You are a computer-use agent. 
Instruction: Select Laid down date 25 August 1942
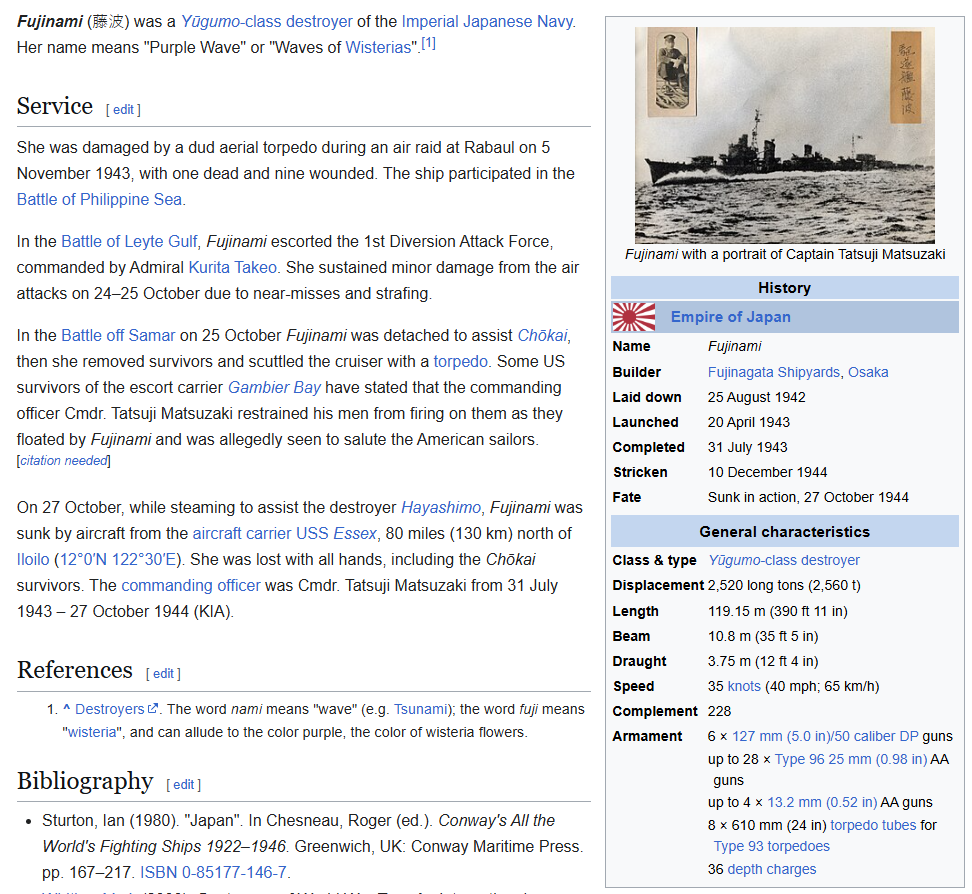756,398
